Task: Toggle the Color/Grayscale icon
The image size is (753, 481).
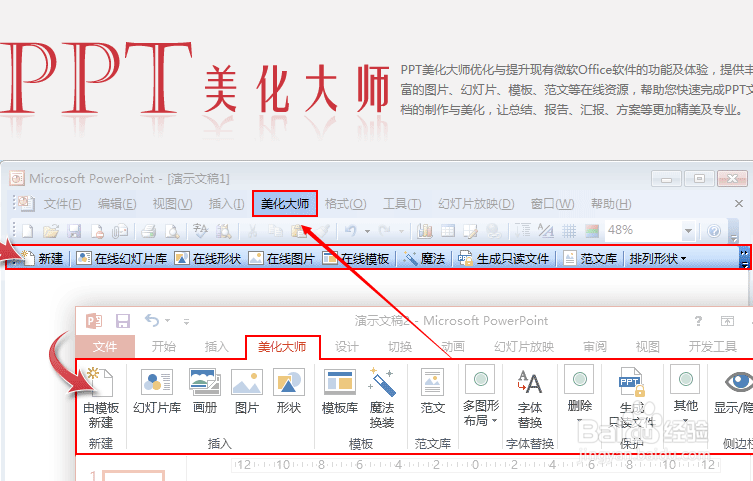Action: pos(592,231)
